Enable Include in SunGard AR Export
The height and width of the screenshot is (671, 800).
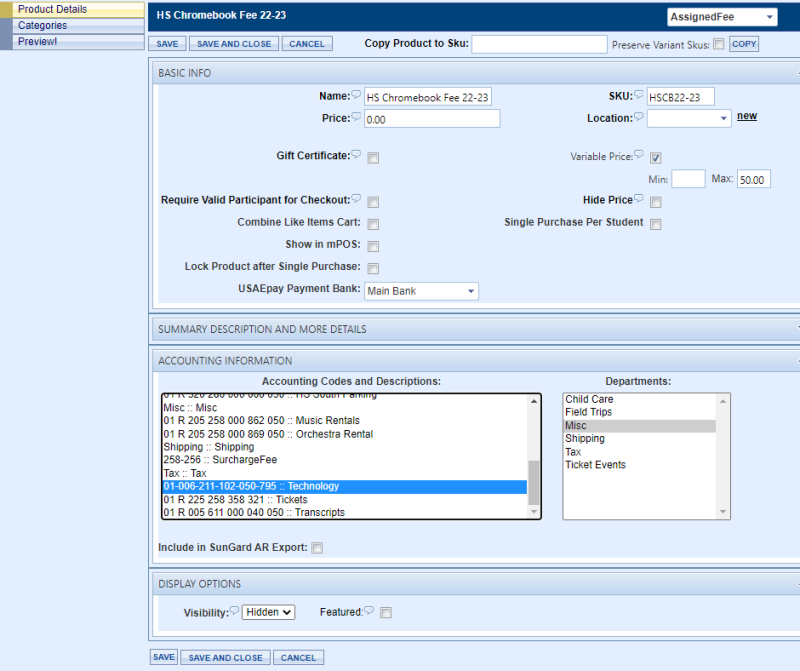(317, 548)
